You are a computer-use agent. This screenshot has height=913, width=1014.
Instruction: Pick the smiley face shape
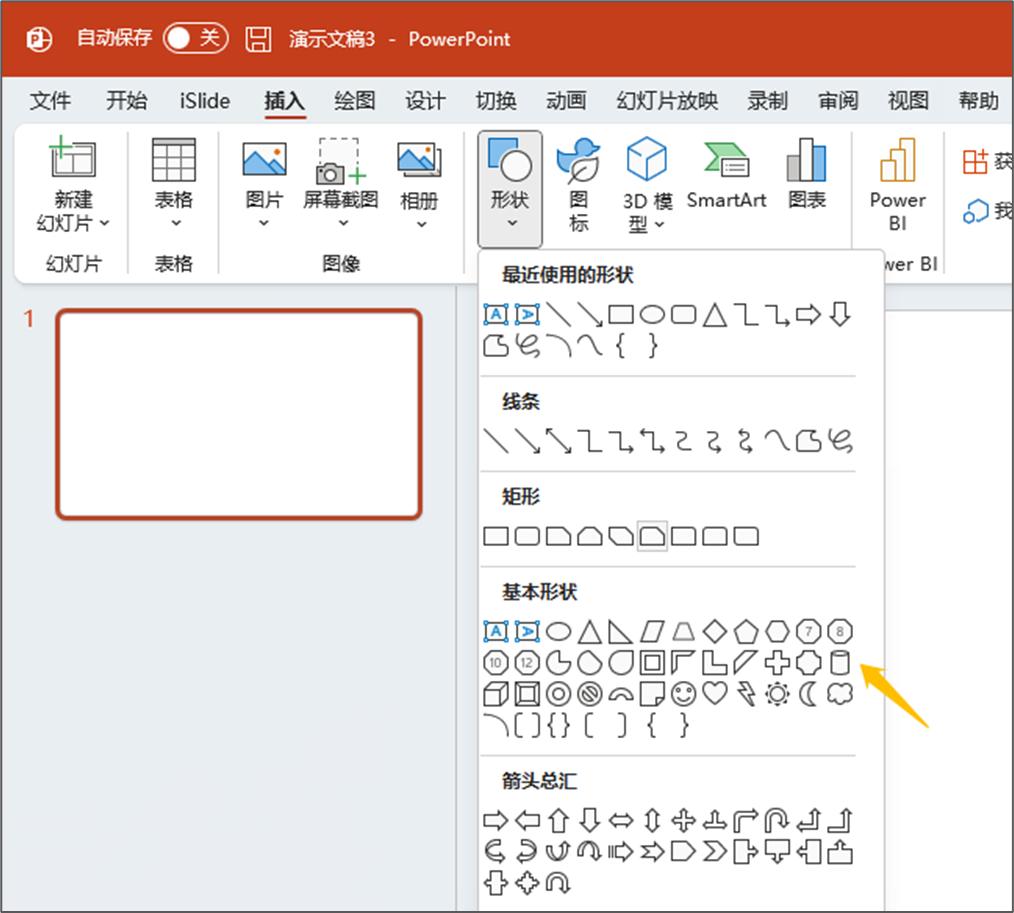[x=683, y=693]
